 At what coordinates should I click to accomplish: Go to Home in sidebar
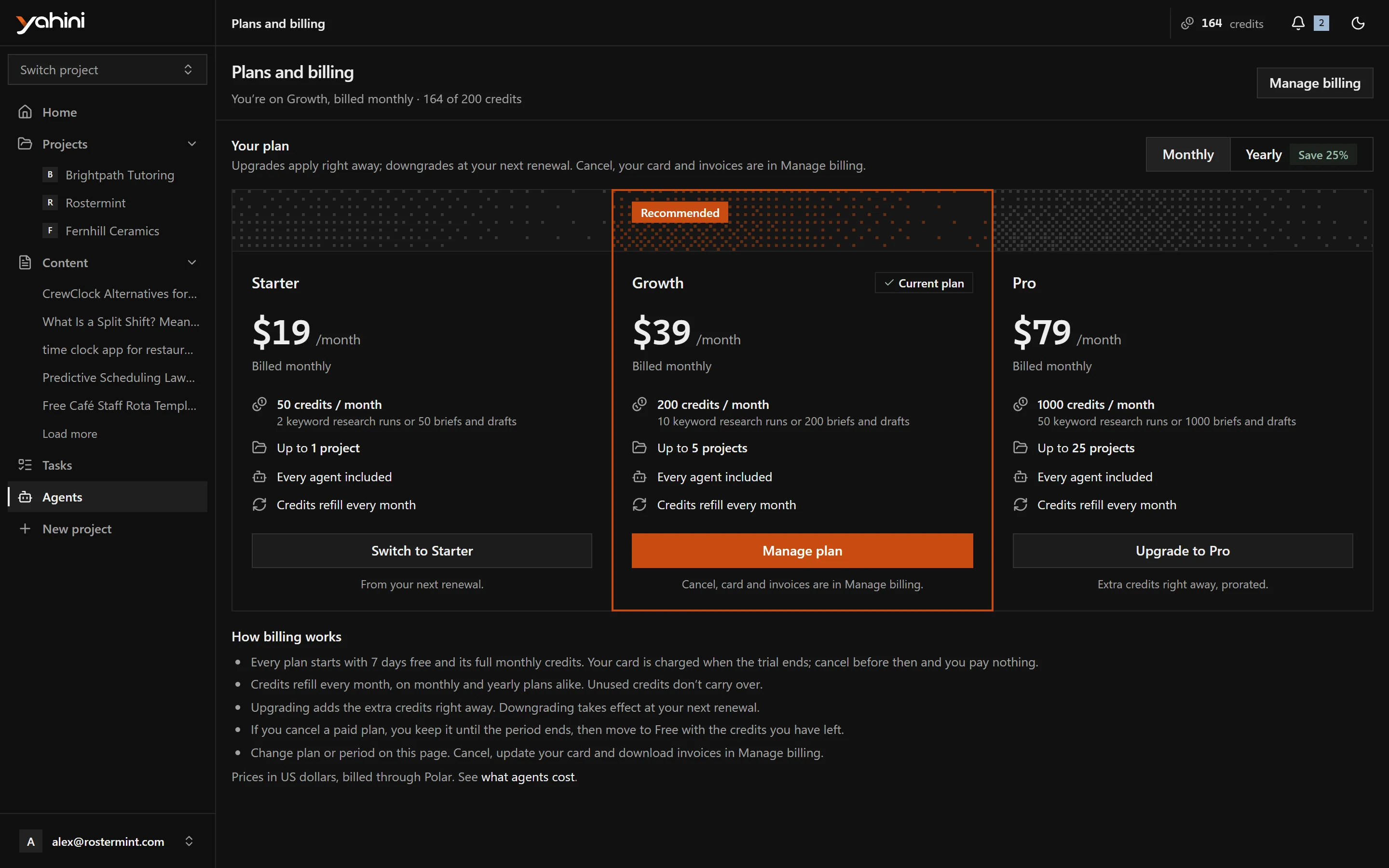(x=108, y=112)
